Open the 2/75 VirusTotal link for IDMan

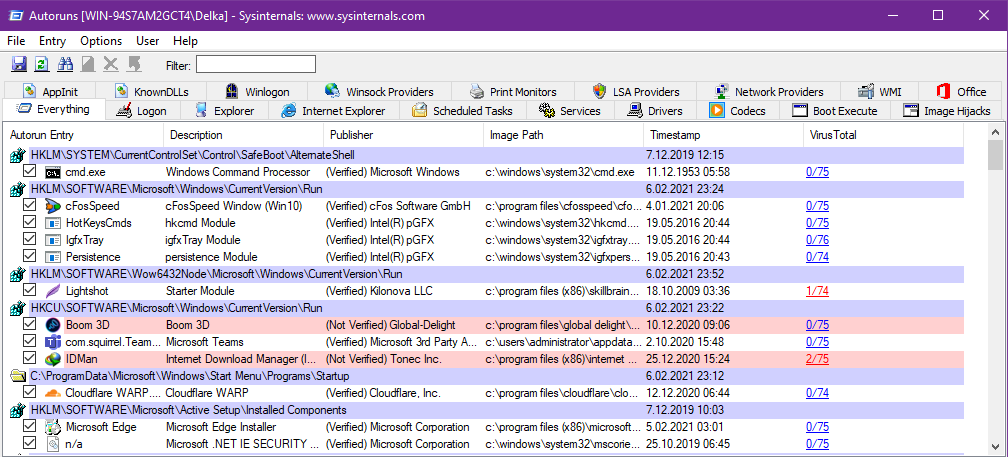pyautogui.click(x=817, y=359)
